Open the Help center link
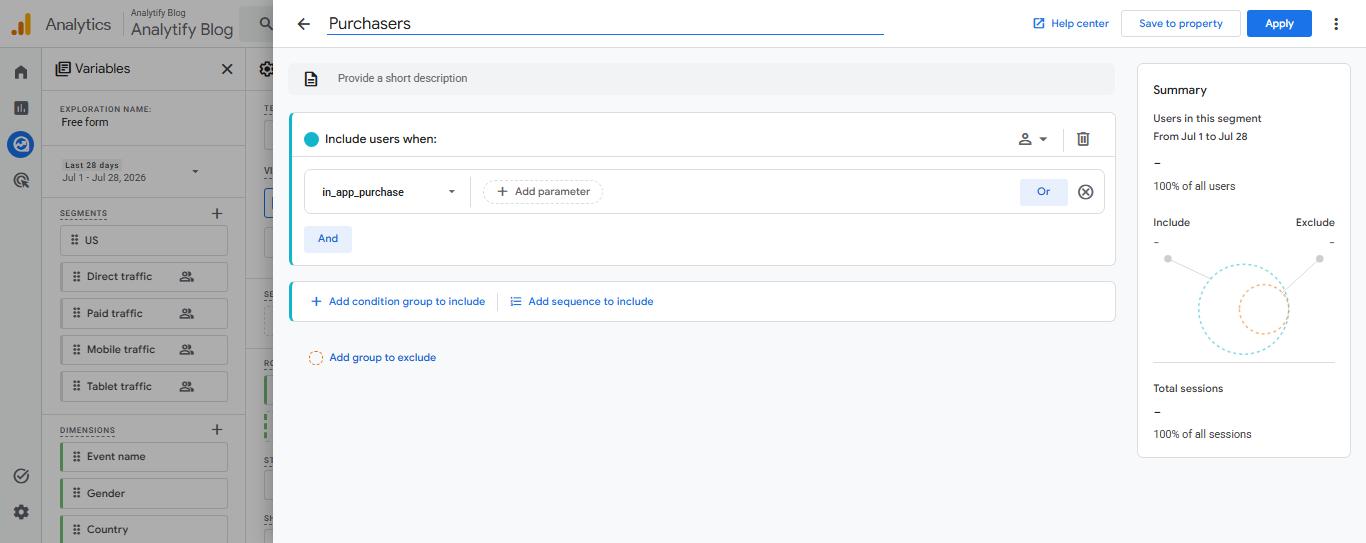 point(1071,24)
